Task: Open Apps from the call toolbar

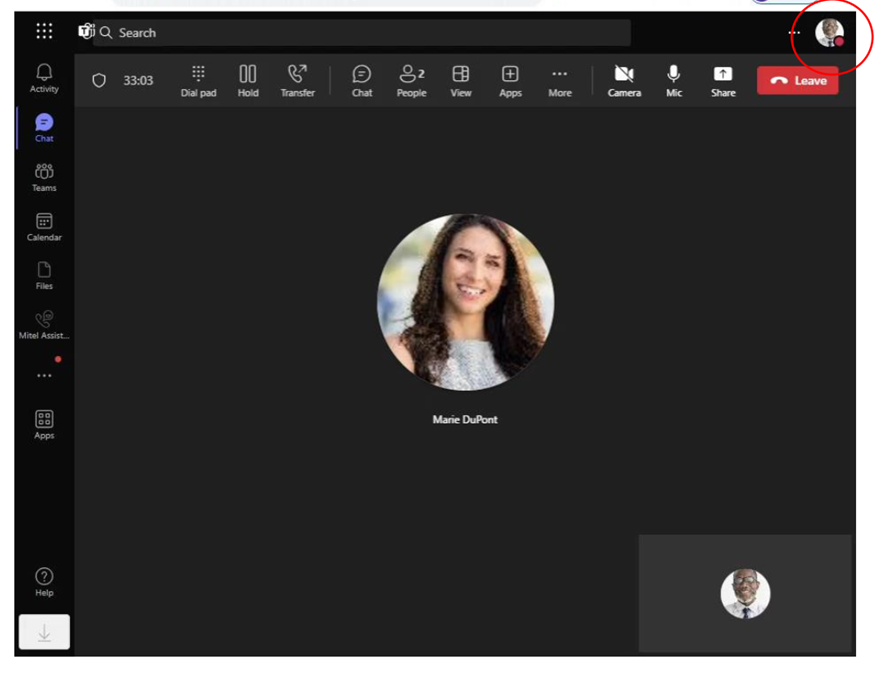Action: [x=510, y=80]
